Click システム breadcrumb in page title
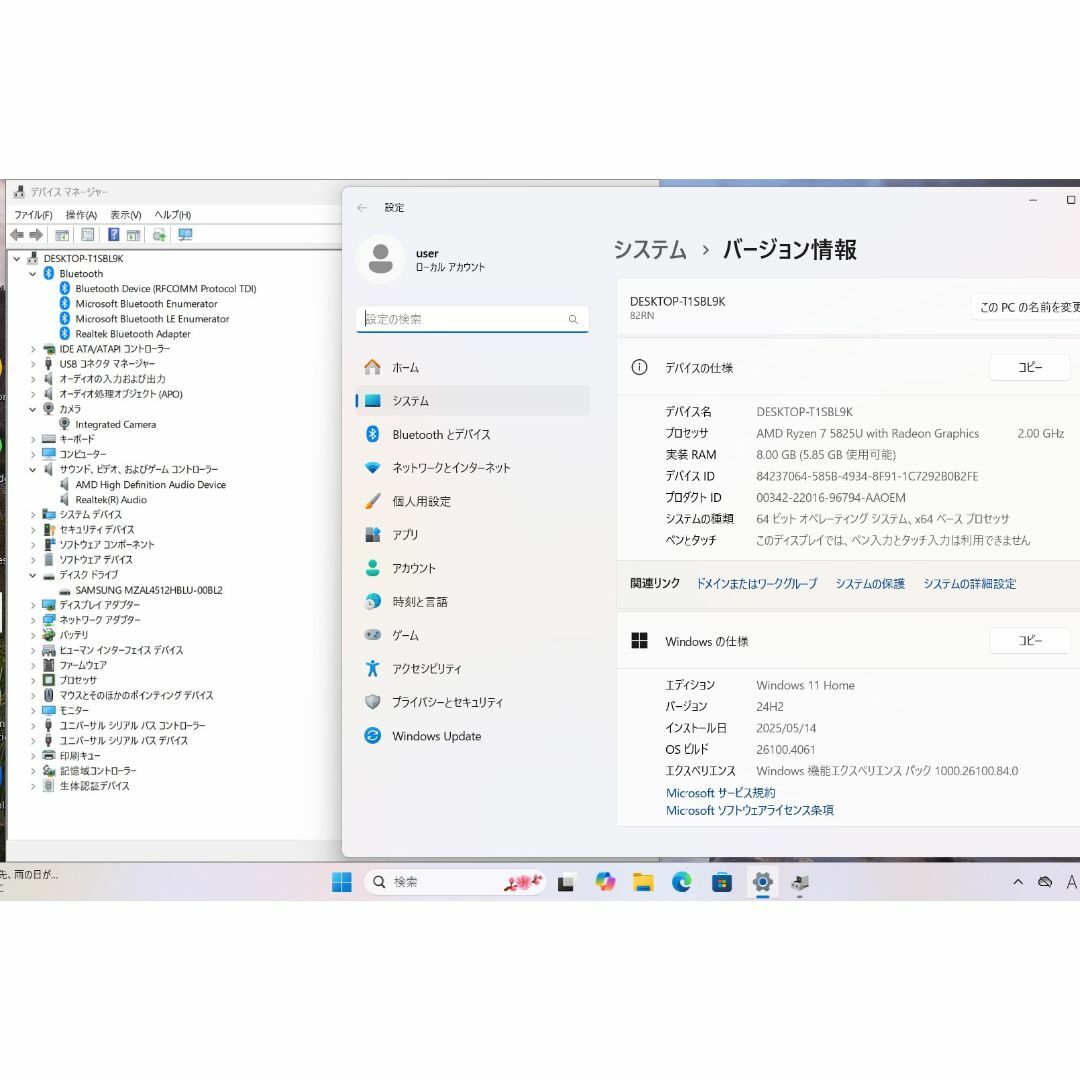 (x=650, y=249)
